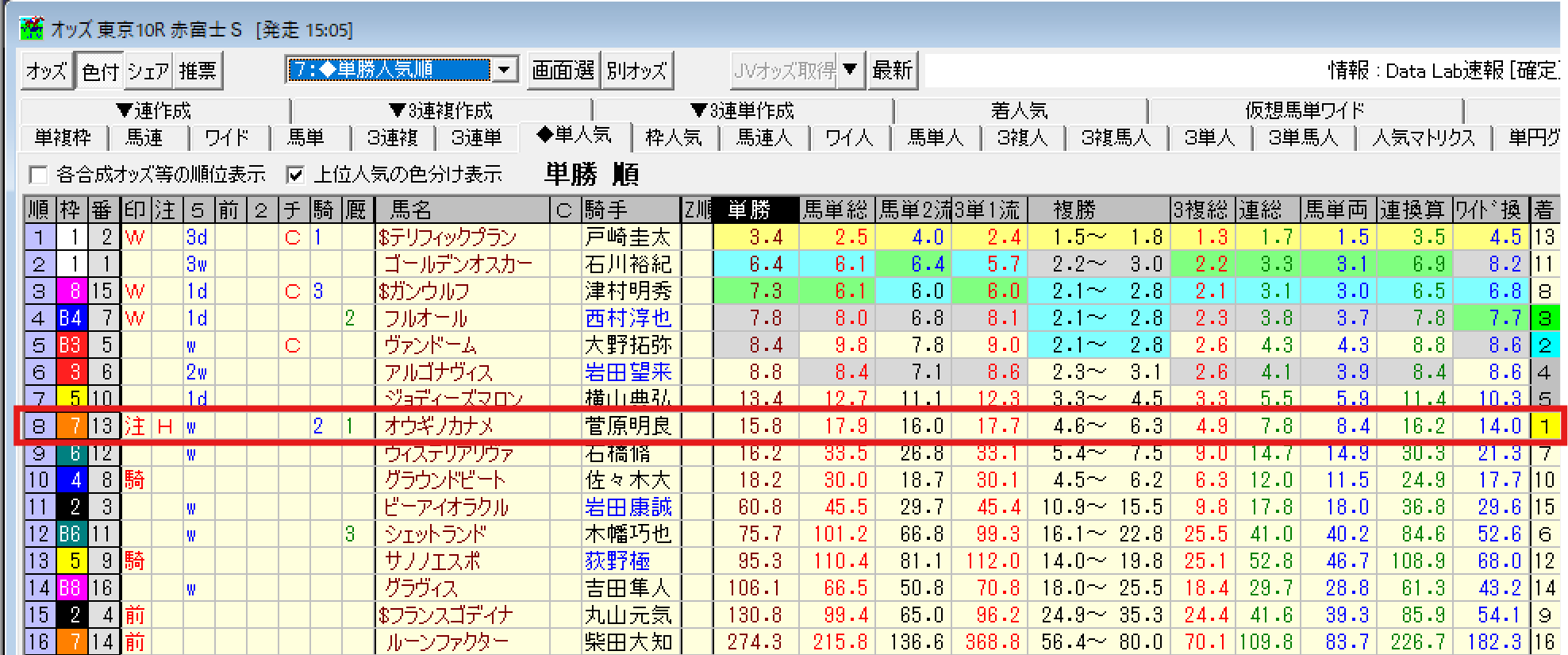Screen dimensions: 1568x655
Task: Sort by the 単勝 column header
Action: [751, 210]
